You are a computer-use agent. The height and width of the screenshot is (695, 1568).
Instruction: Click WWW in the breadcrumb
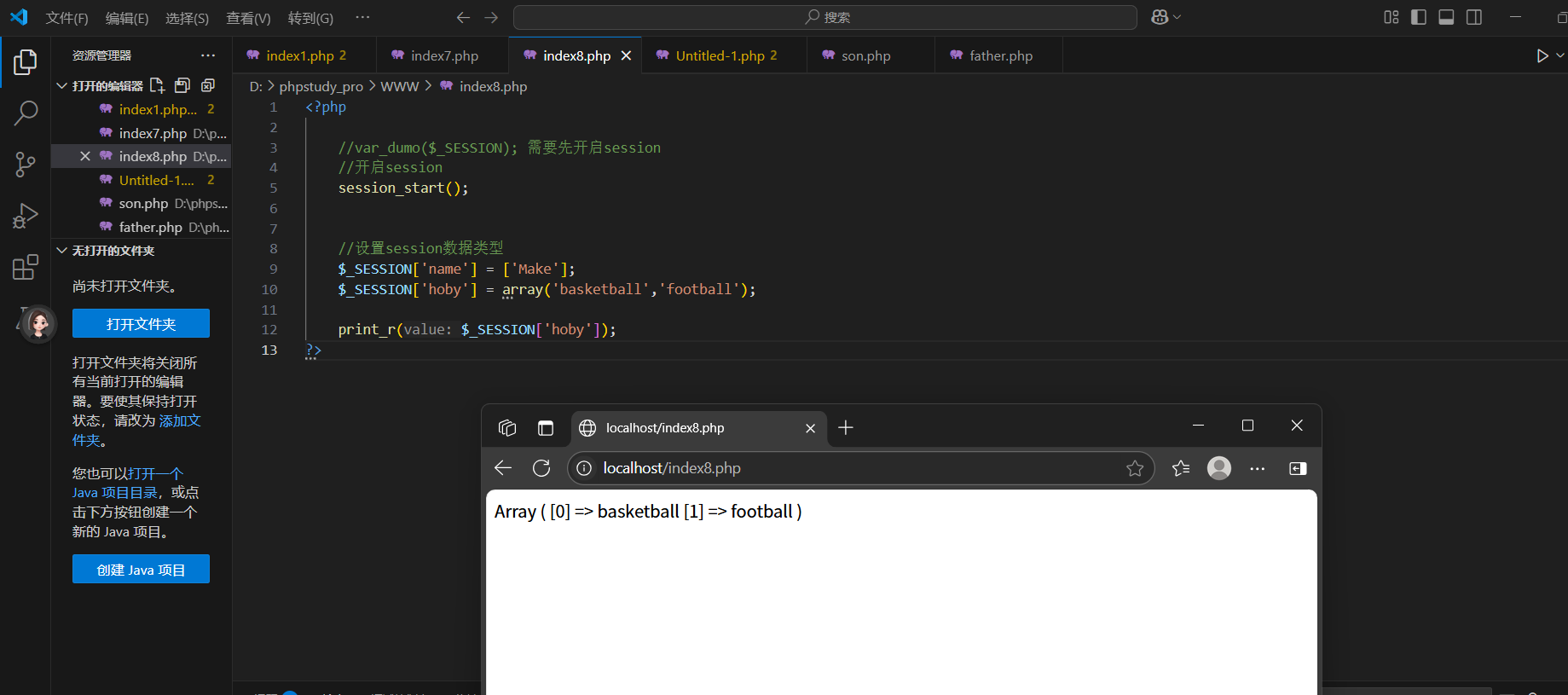(x=400, y=86)
